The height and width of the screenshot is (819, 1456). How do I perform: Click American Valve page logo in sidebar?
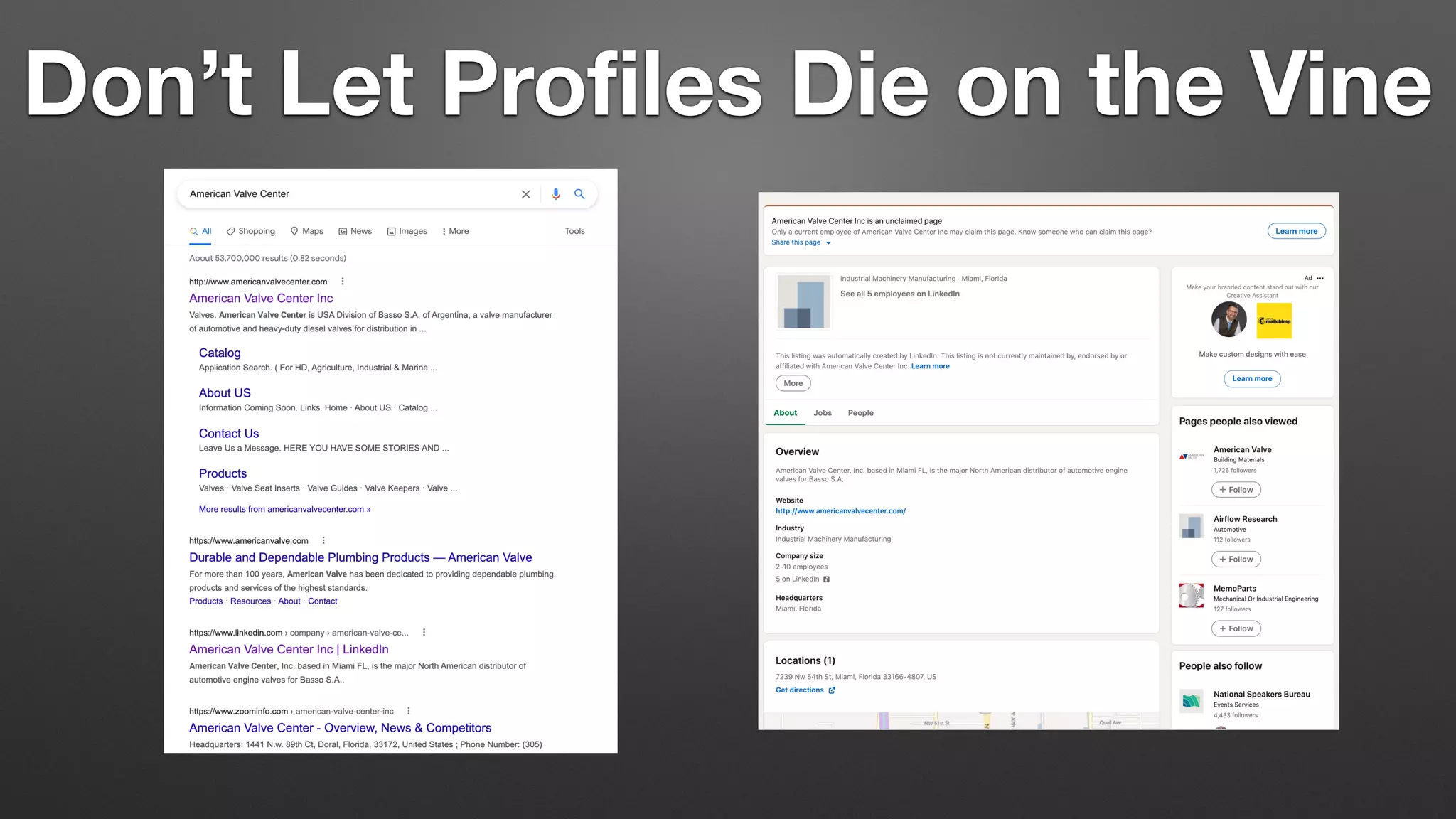[x=1192, y=456]
